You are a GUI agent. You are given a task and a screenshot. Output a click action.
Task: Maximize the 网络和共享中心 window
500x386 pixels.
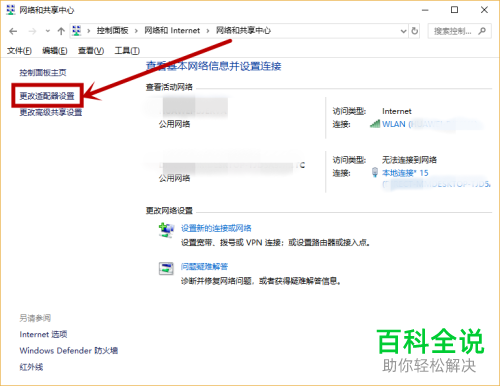point(454,10)
